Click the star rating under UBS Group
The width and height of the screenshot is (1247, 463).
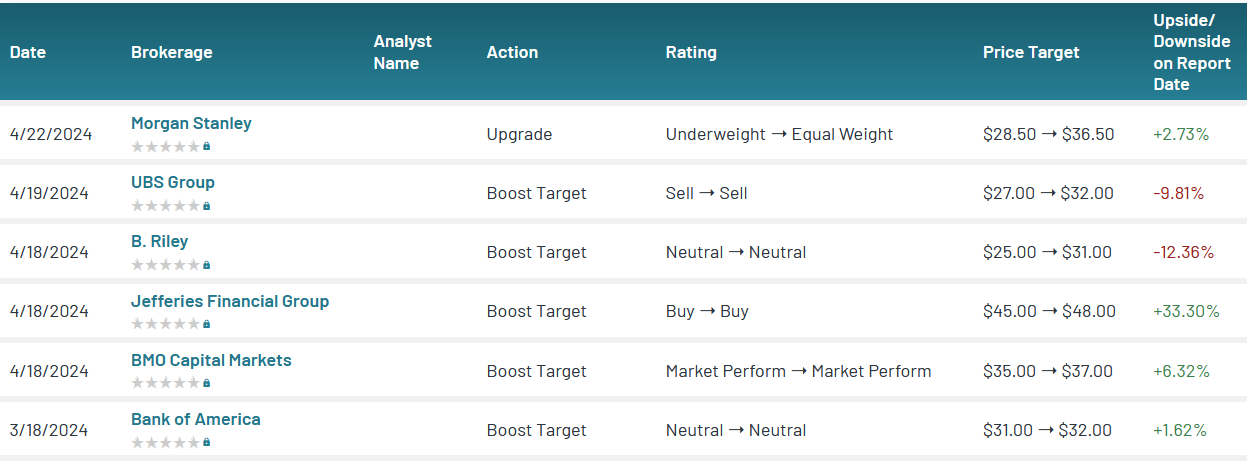point(165,206)
